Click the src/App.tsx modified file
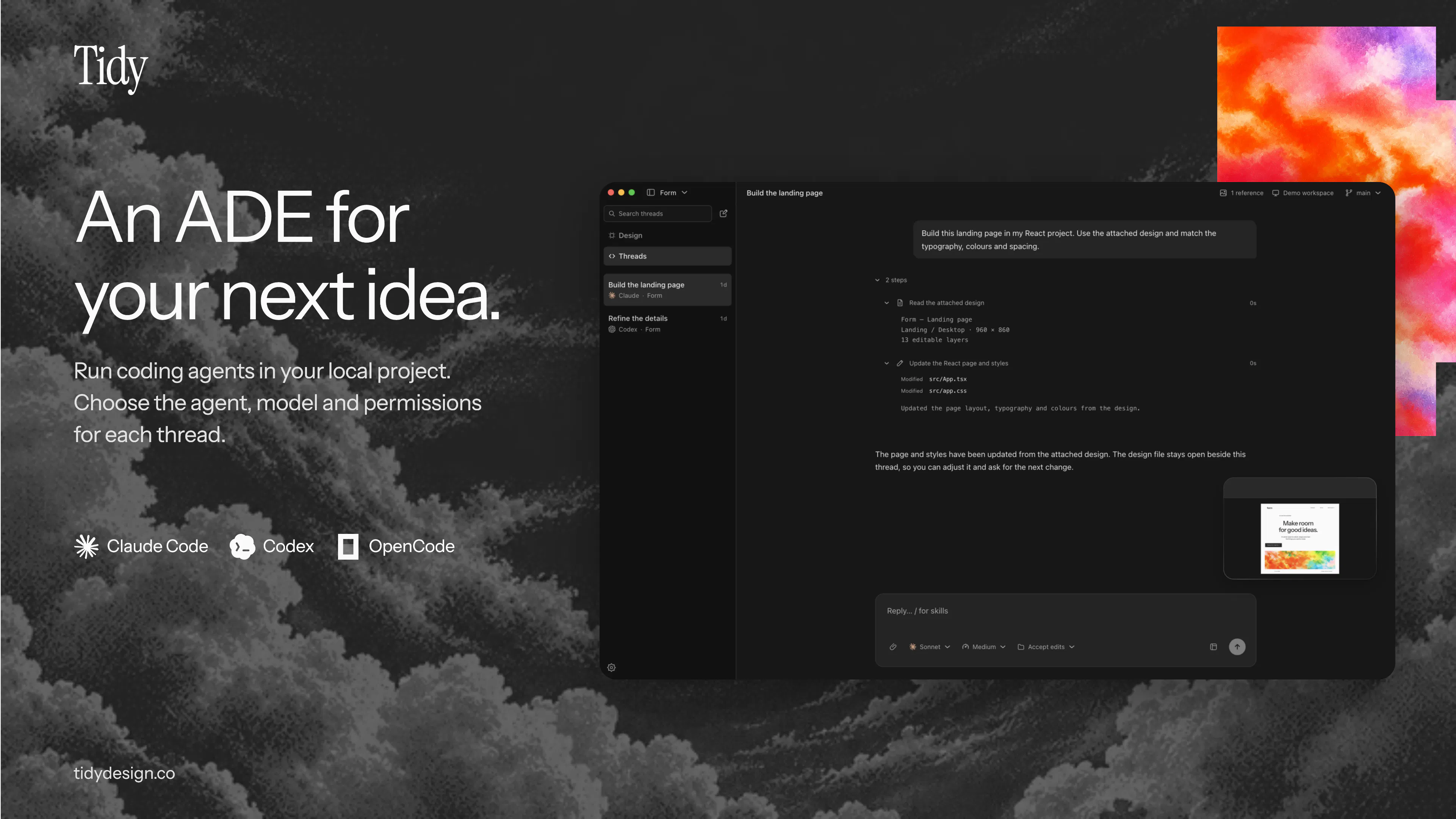Viewport: 1456px width, 819px height. (x=948, y=379)
